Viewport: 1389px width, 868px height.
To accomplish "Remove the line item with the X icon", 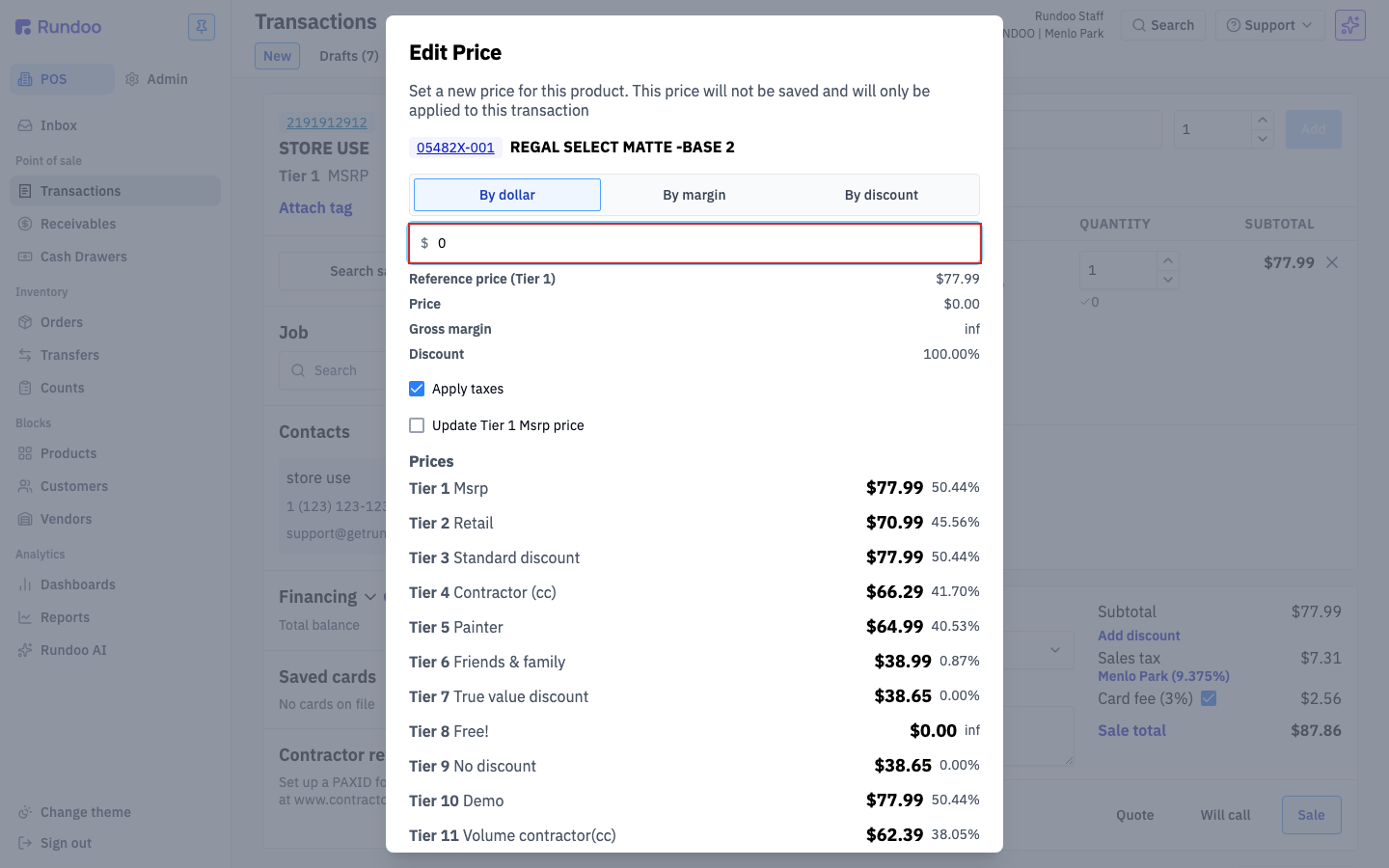I will click(x=1332, y=262).
